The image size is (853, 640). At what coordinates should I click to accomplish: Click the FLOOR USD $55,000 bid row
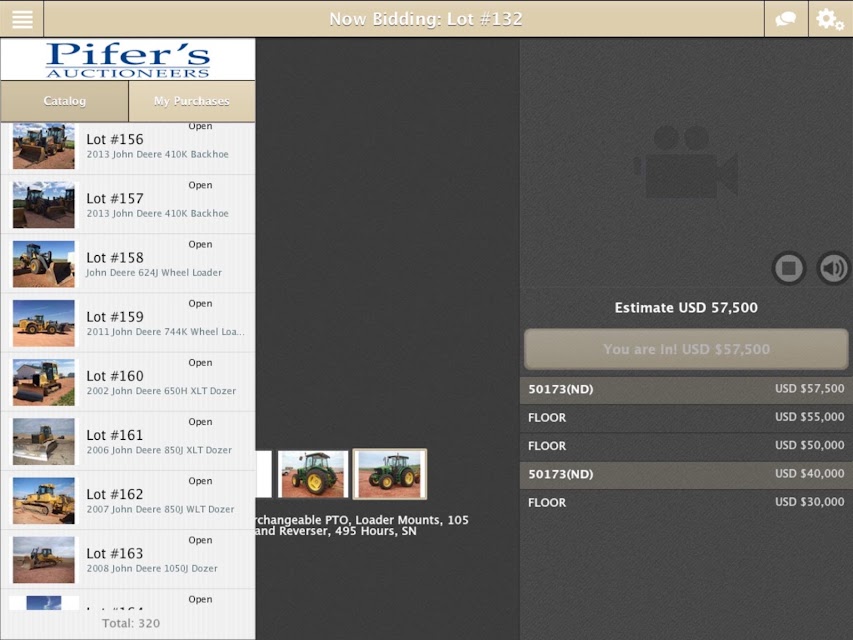point(686,417)
